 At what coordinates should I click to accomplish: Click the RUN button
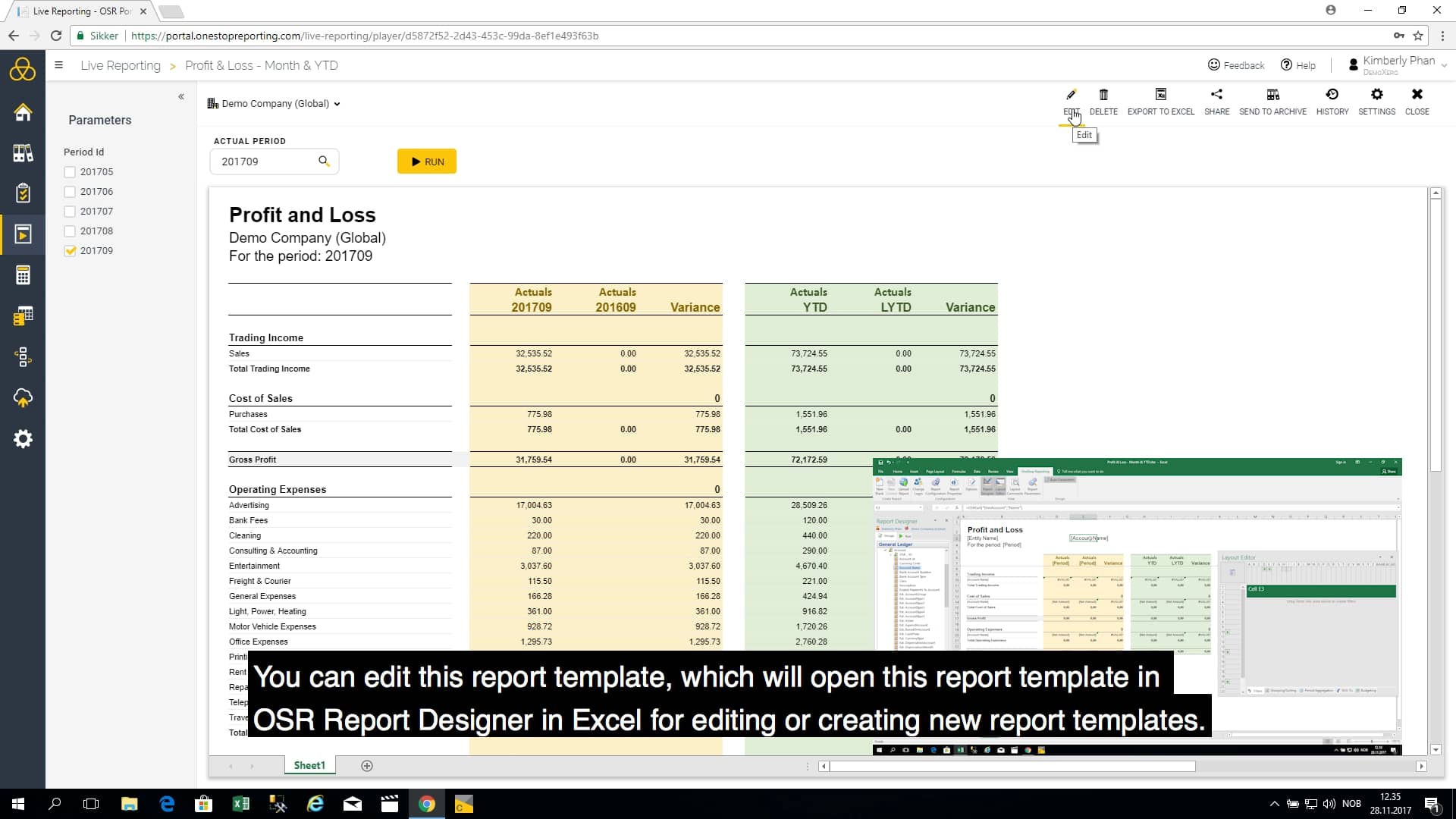[426, 161]
